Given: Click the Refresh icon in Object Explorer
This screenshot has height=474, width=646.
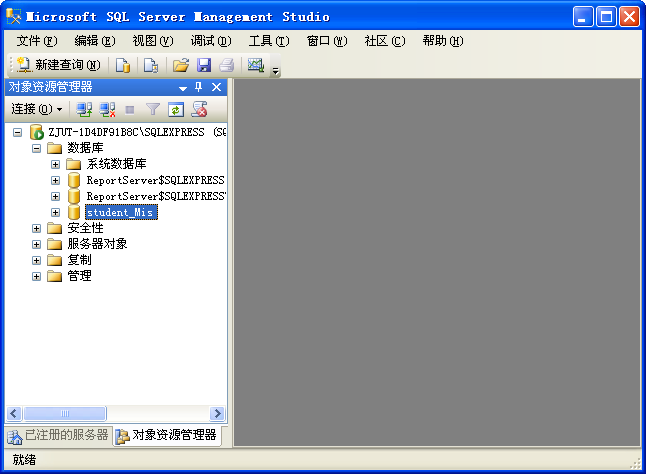Looking at the screenshot, I should (x=176, y=108).
